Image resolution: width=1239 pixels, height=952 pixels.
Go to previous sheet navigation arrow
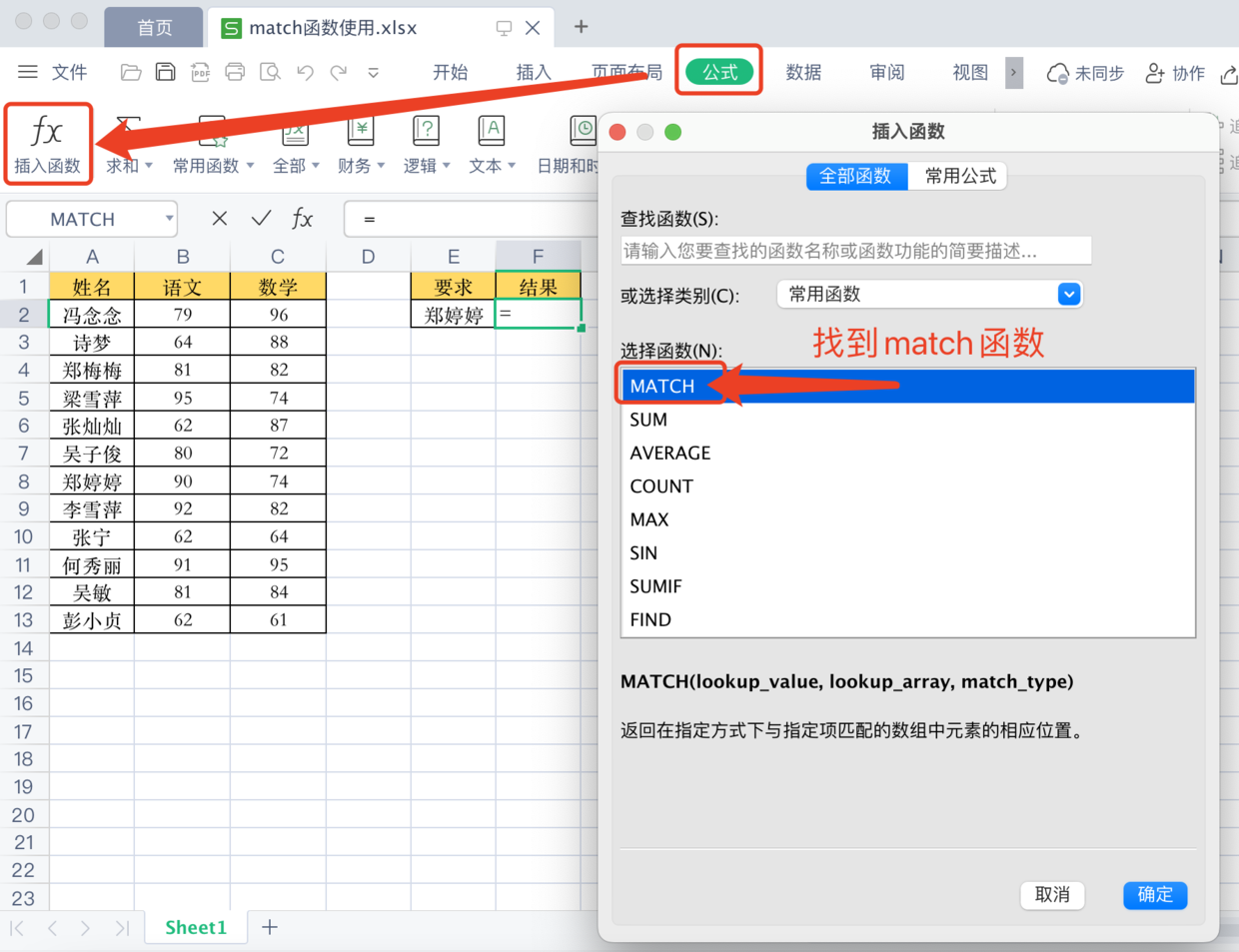pos(52,928)
